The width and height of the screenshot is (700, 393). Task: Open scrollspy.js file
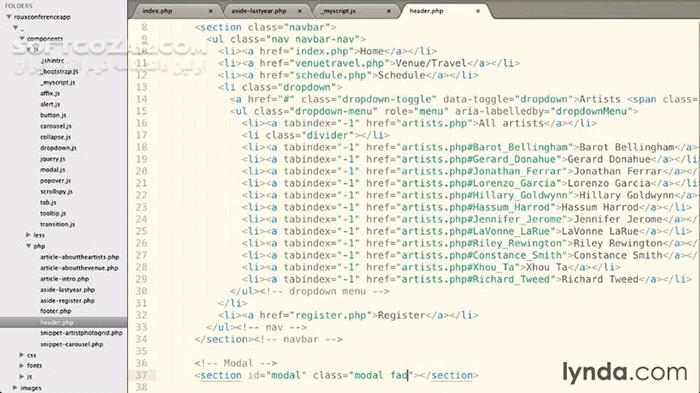[56, 192]
